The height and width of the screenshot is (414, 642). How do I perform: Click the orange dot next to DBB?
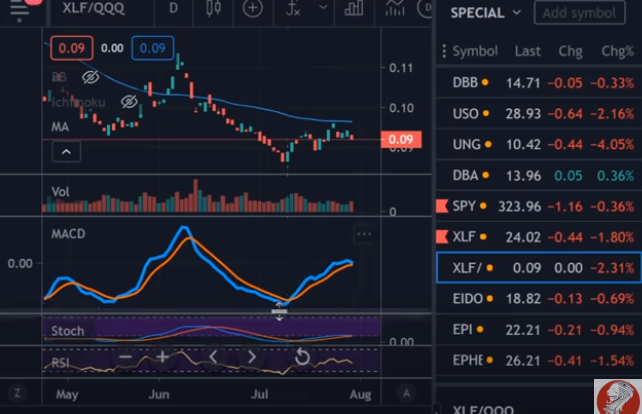click(485, 82)
